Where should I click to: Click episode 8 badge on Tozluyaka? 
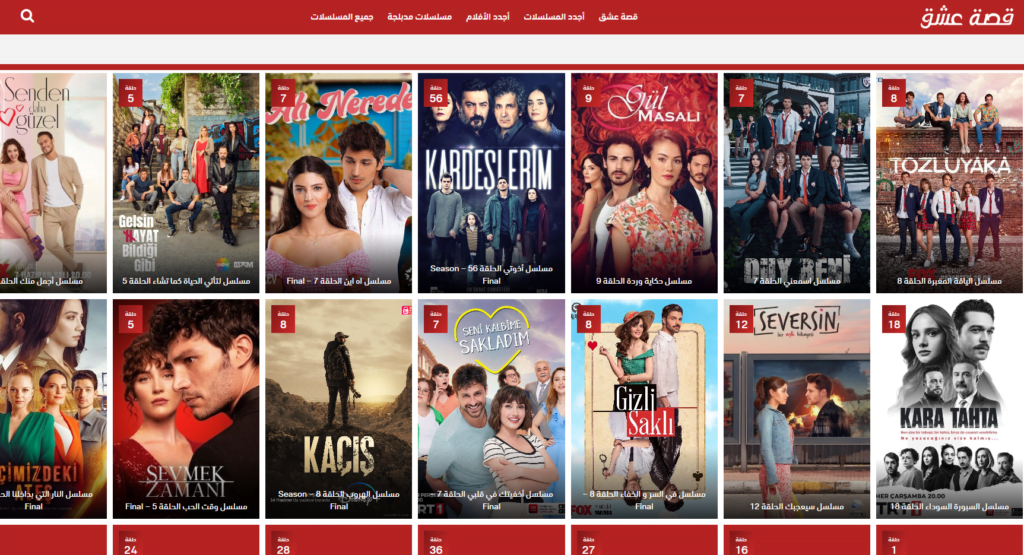pyautogui.click(x=893, y=94)
